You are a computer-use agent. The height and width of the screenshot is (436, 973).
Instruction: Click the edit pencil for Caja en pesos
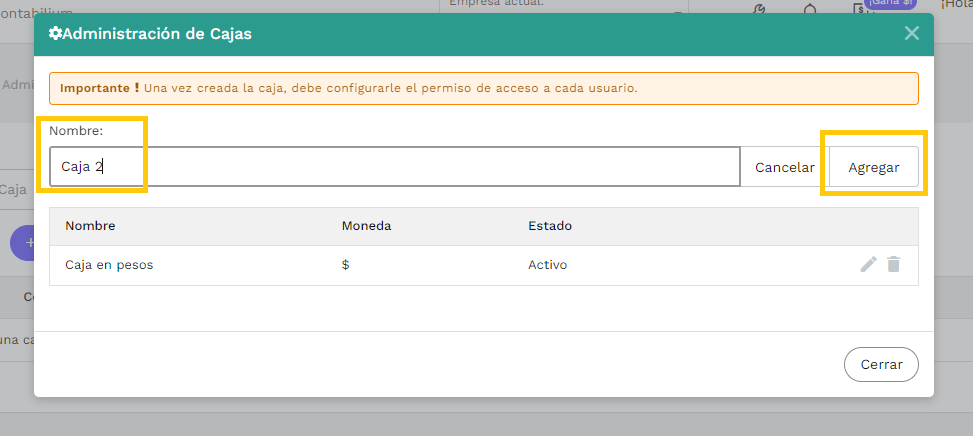[869, 265]
